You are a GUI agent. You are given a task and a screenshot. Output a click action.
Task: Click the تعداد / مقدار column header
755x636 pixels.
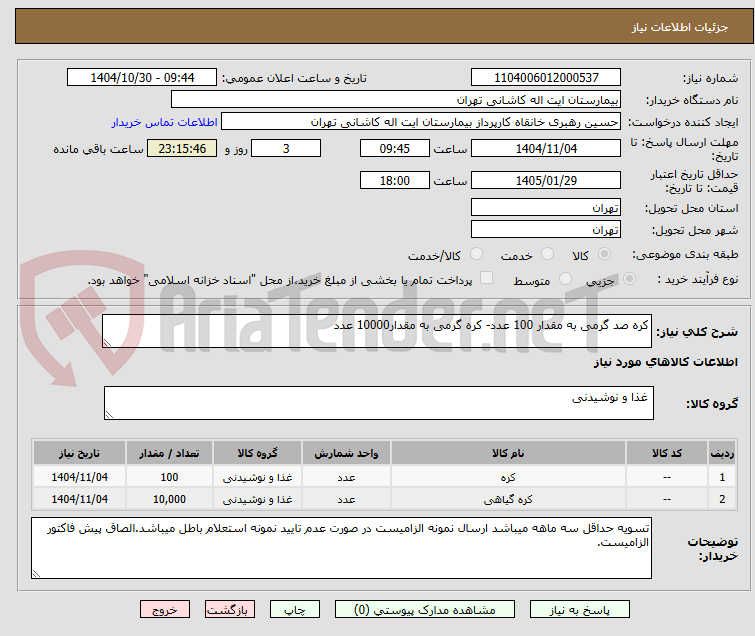[169, 453]
